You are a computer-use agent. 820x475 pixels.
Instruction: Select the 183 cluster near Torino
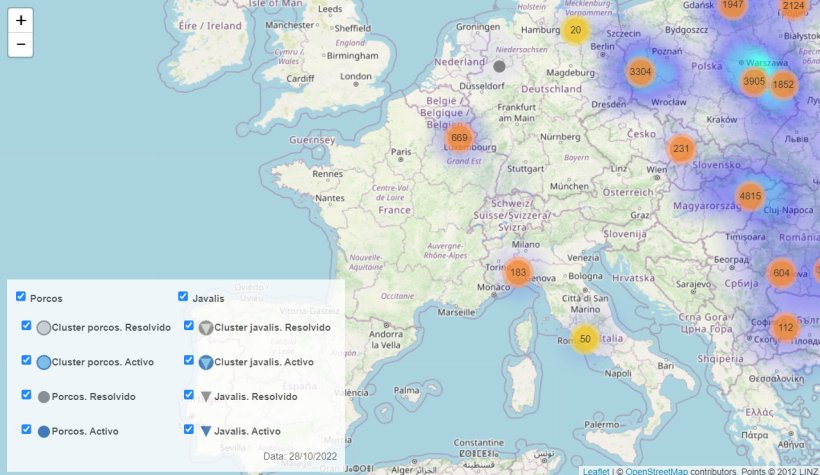[x=517, y=272]
